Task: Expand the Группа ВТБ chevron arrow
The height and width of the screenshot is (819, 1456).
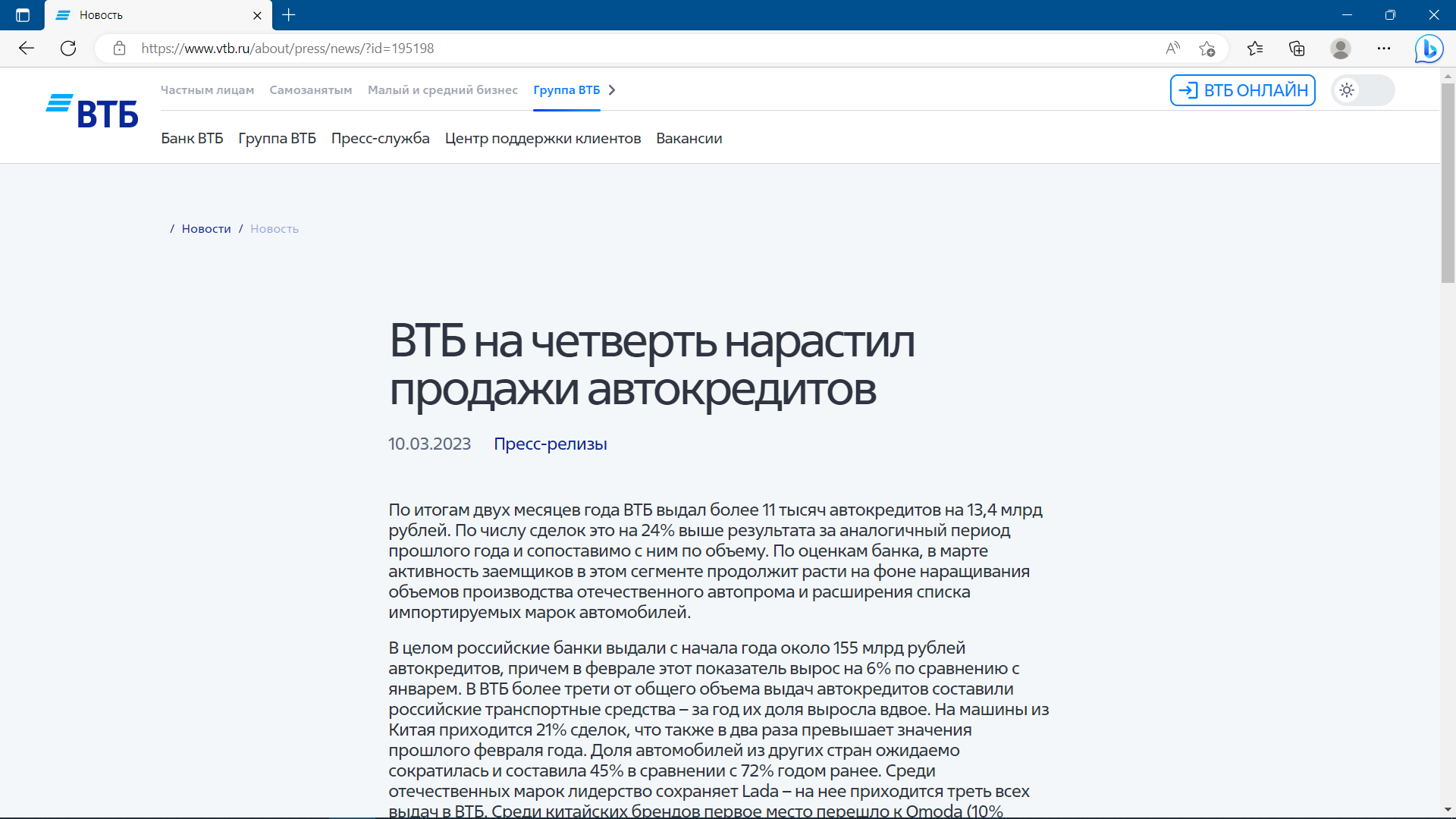Action: (x=612, y=90)
